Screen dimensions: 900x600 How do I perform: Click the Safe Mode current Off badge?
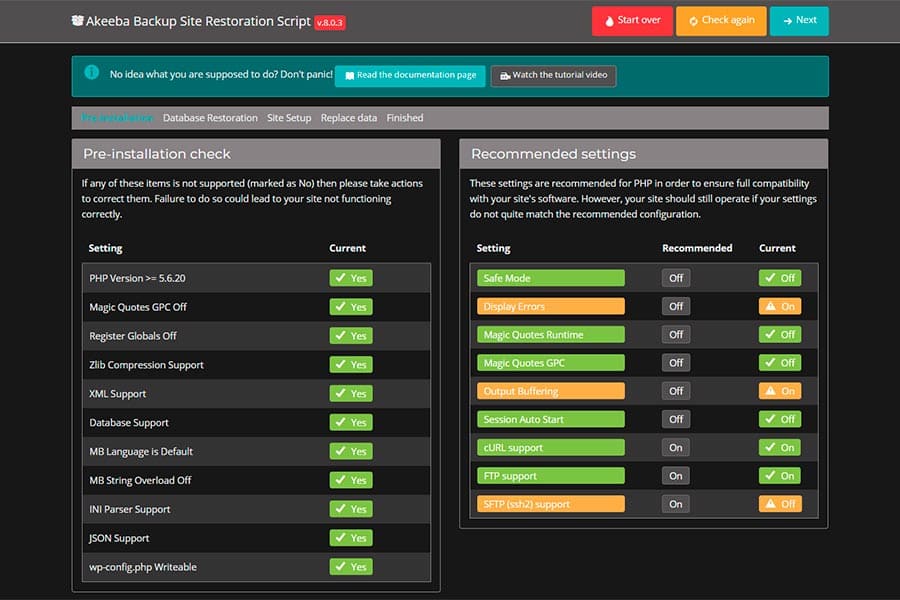coord(779,278)
